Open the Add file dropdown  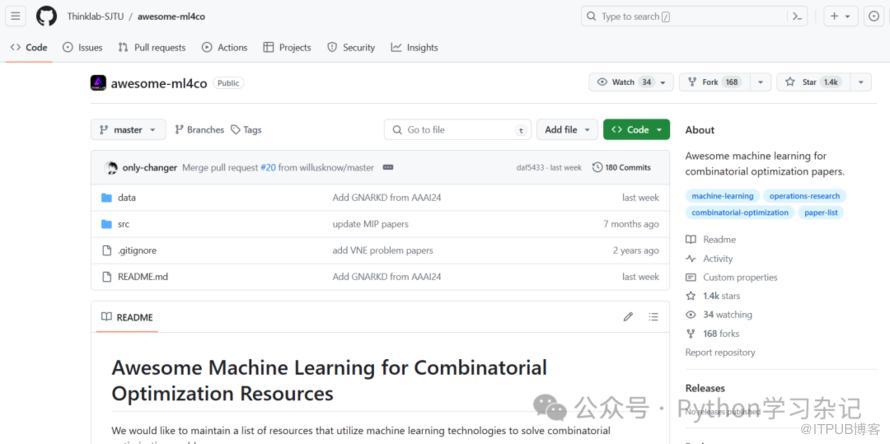(567, 130)
